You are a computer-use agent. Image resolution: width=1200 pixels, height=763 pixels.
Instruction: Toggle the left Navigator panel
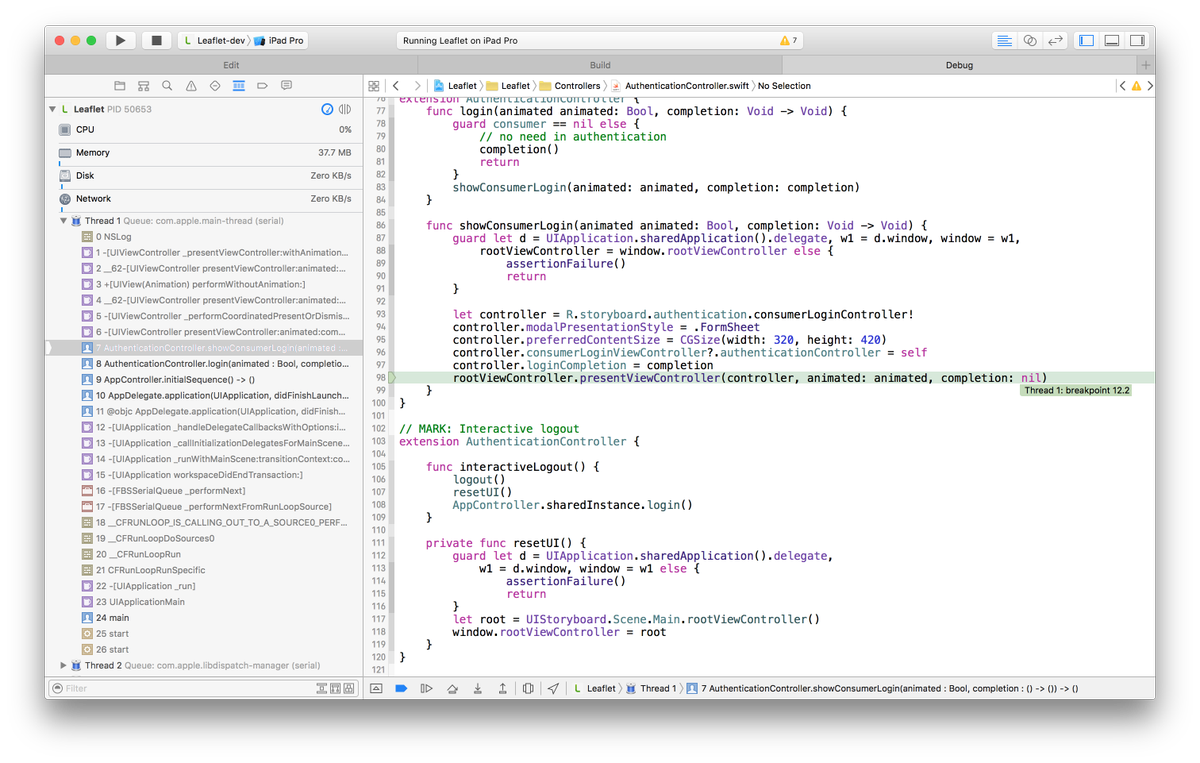(1087, 41)
